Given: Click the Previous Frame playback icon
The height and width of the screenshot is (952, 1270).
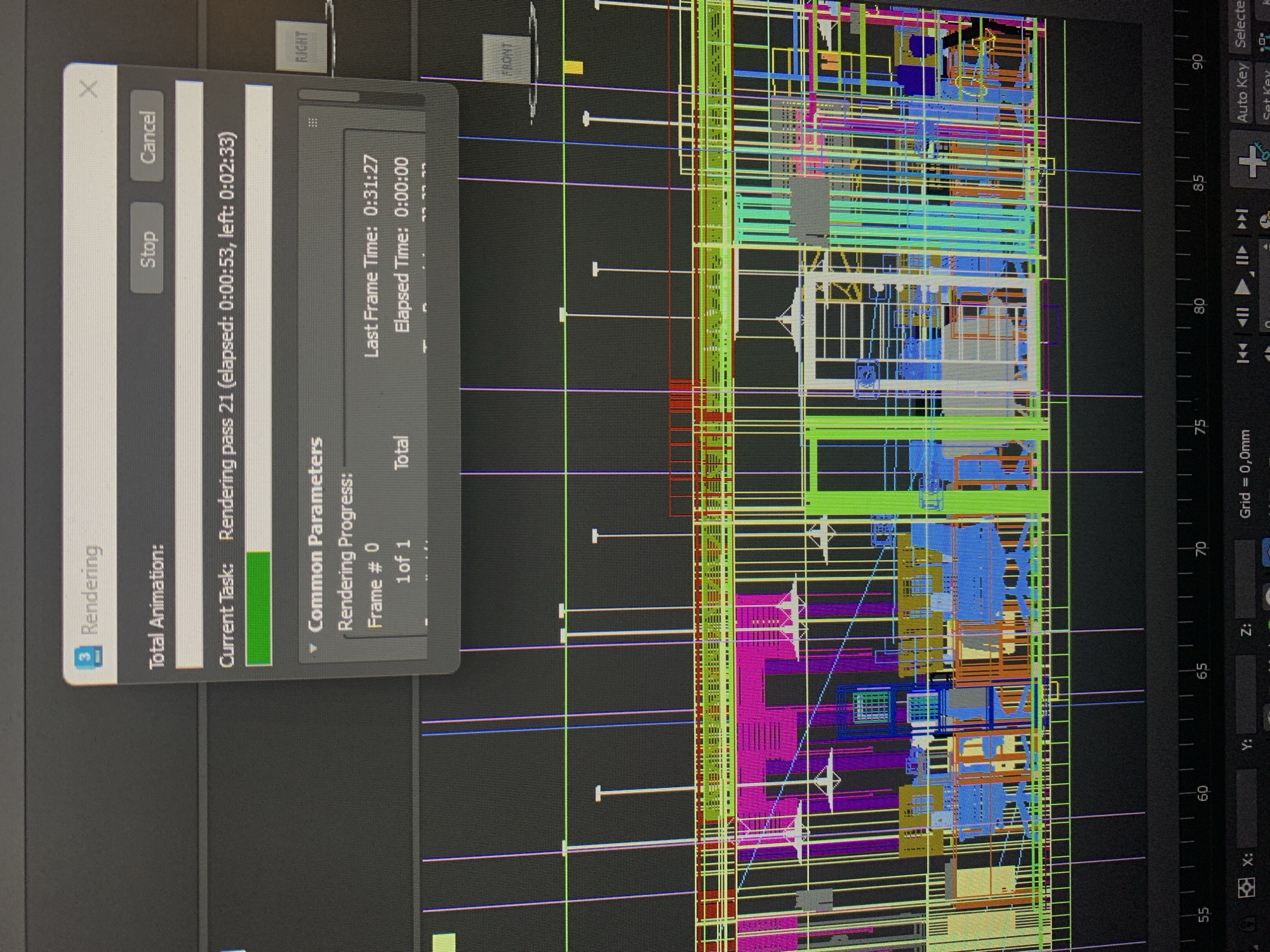Looking at the screenshot, I should click(1243, 316).
